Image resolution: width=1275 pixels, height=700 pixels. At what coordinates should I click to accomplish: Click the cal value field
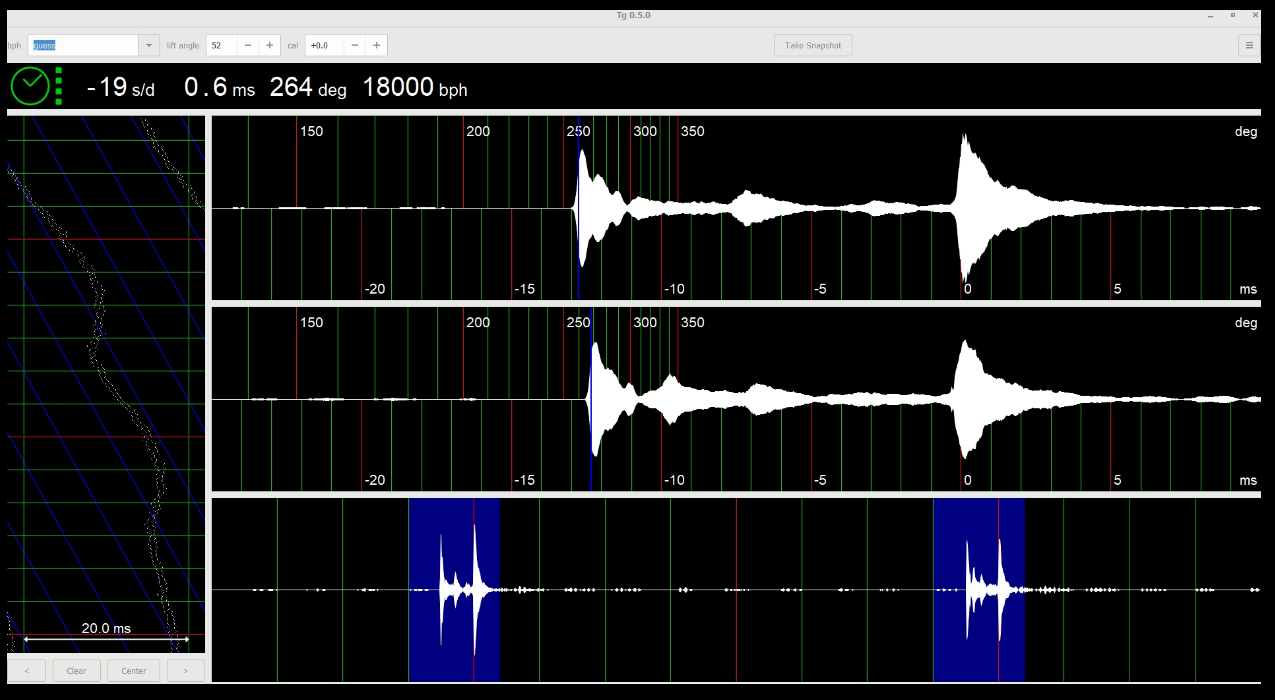coord(324,45)
